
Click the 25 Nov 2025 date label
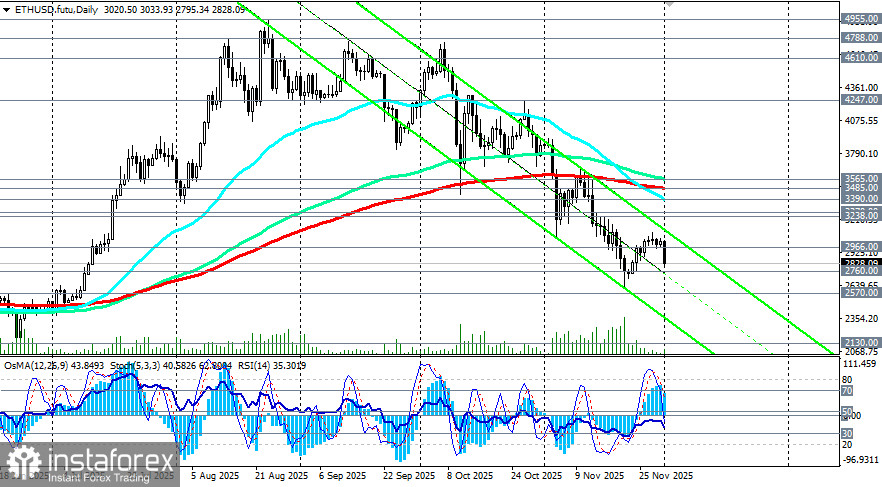(x=666, y=475)
